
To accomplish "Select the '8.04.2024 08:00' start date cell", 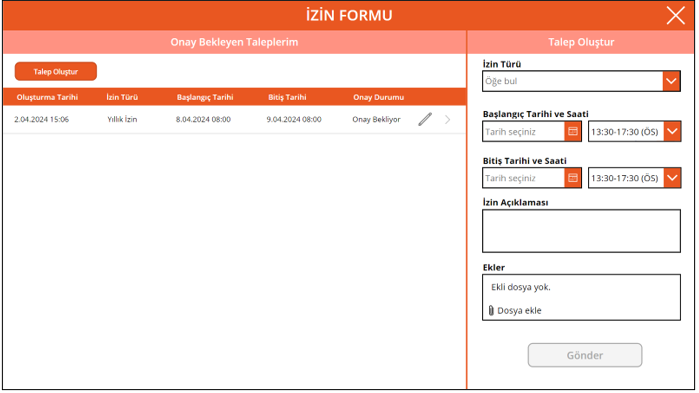I will (x=203, y=119).
